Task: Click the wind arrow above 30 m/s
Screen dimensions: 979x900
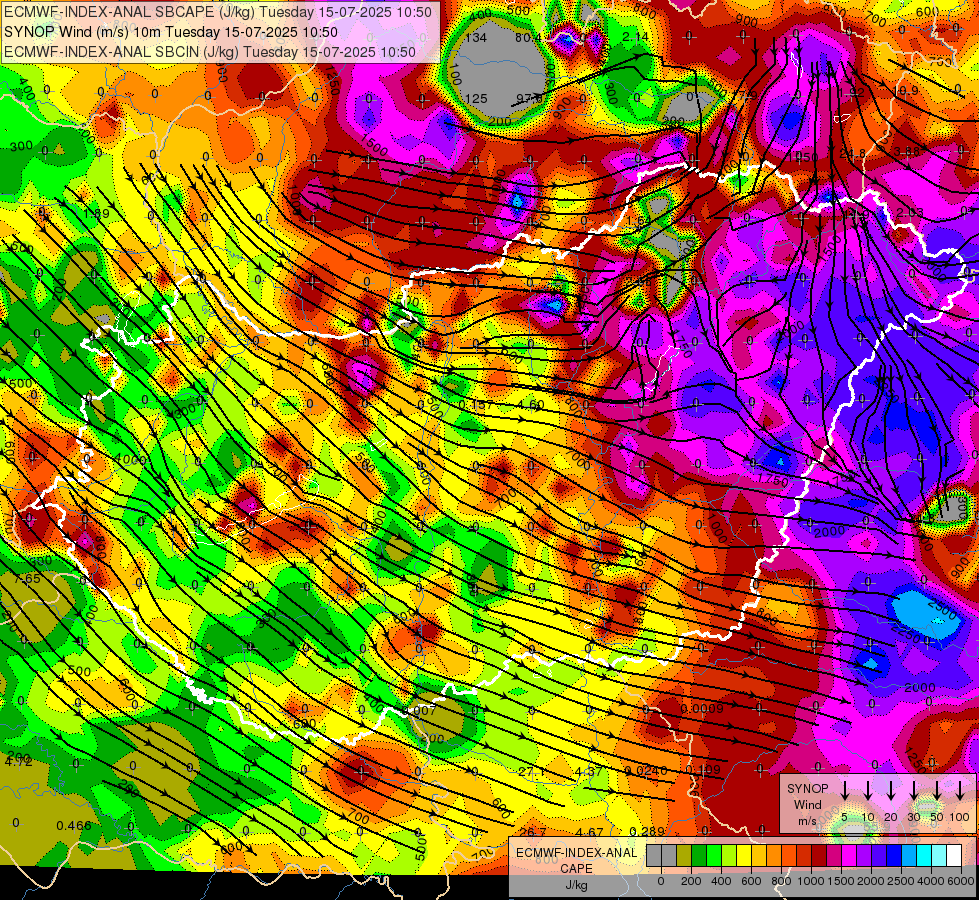Action: (914, 791)
